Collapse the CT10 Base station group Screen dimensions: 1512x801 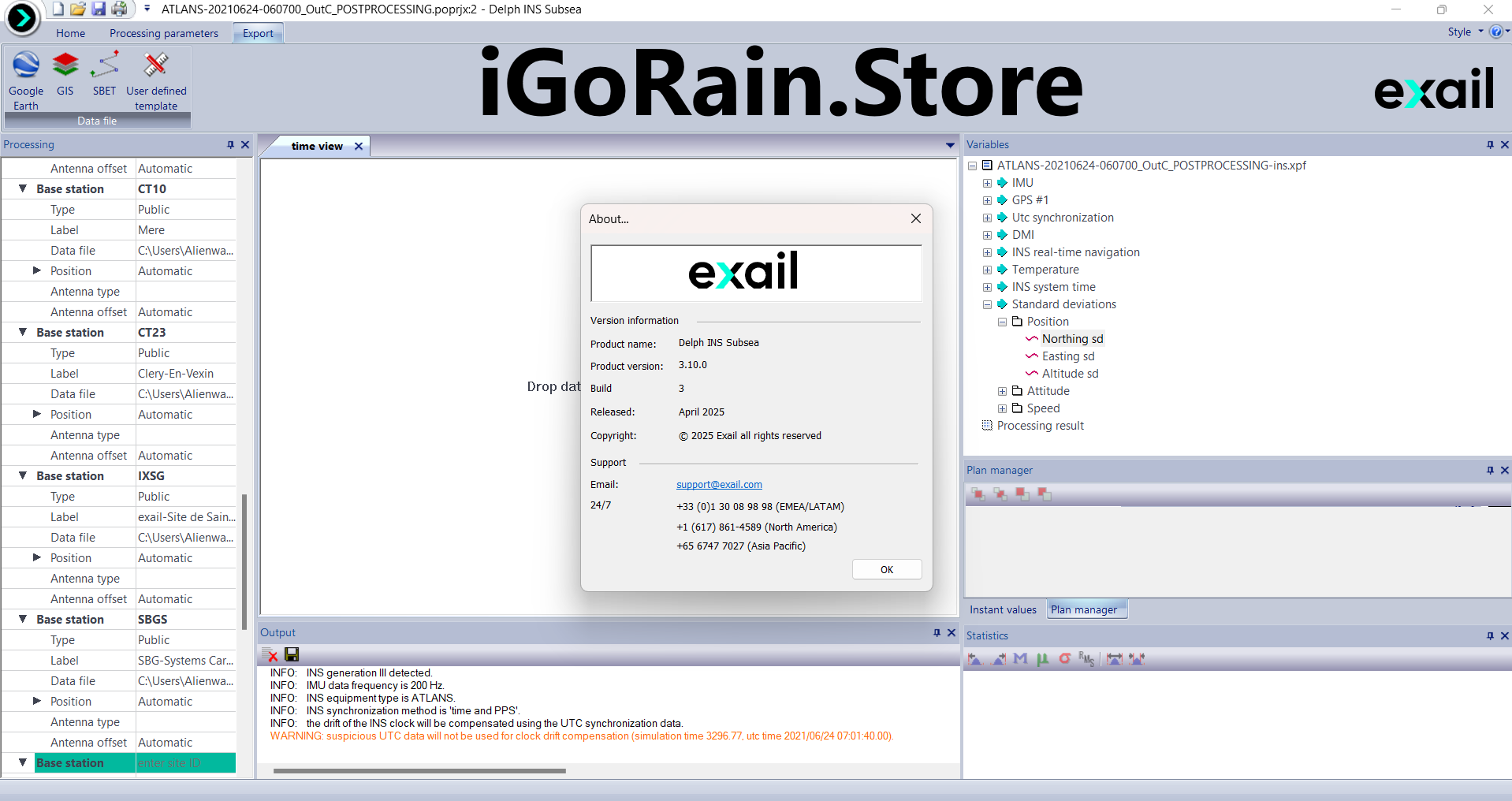click(23, 189)
